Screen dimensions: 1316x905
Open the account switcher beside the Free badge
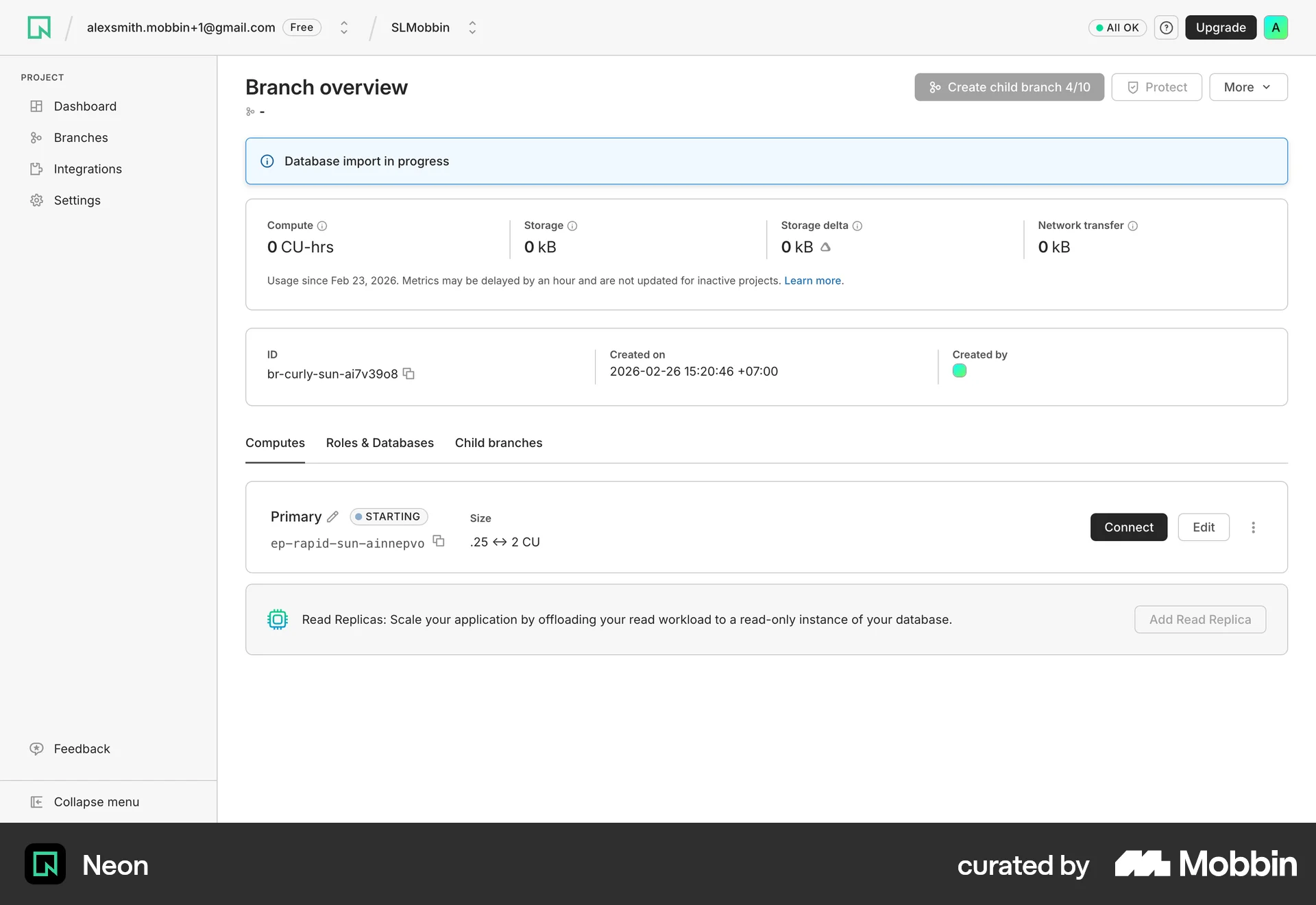tap(344, 27)
